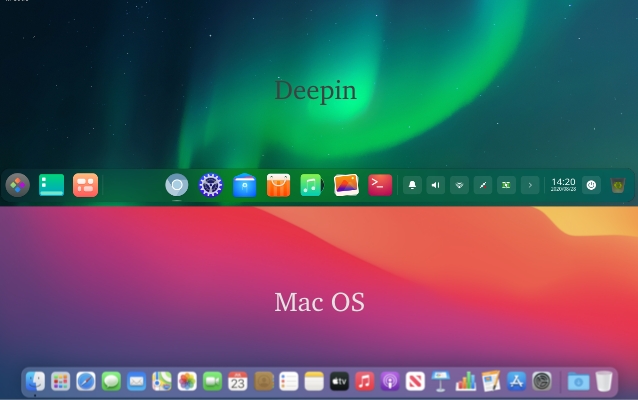Viewport: 638px width, 400px height.
Task: Open Mail in the Mac dock
Action: [x=137, y=382]
